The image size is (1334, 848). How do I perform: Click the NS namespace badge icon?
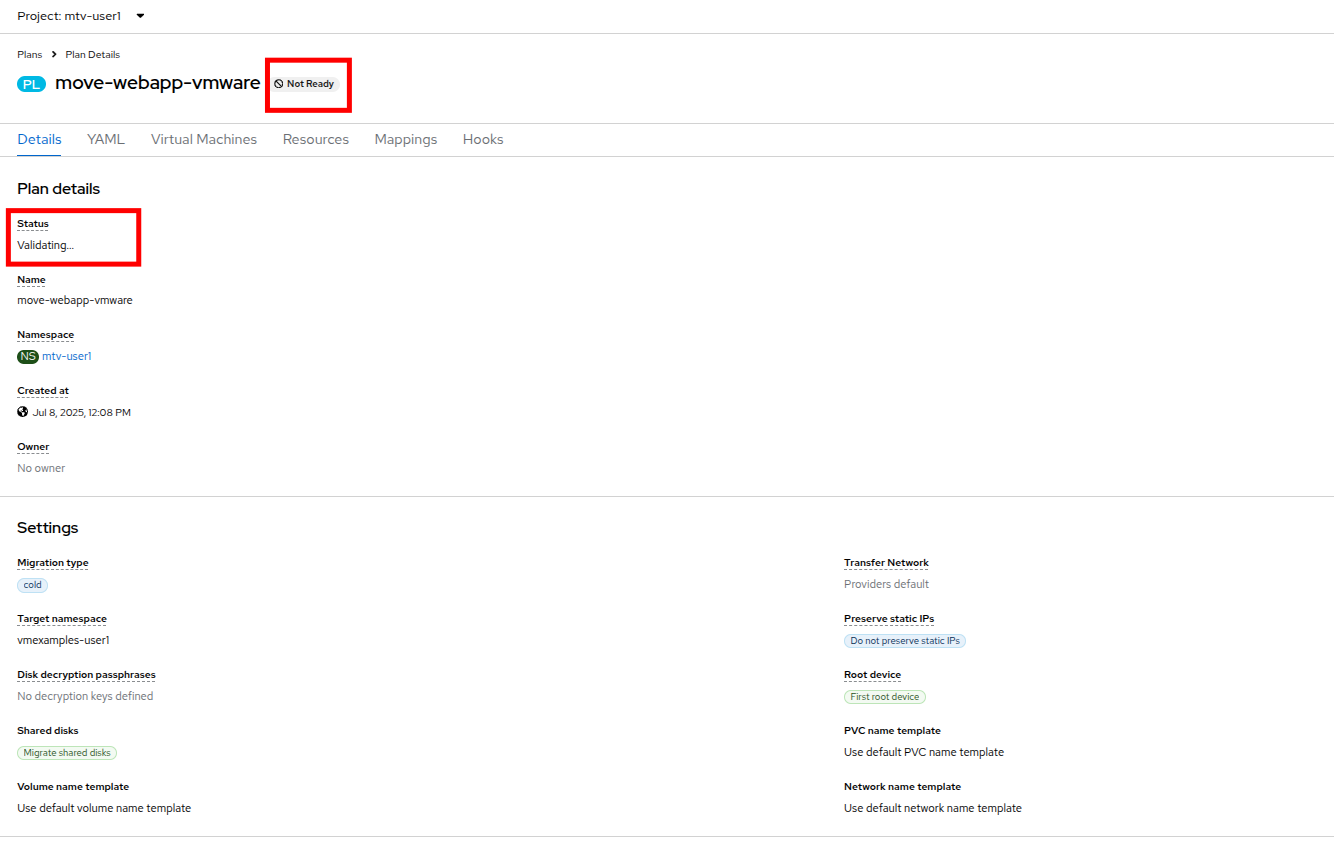click(28, 356)
